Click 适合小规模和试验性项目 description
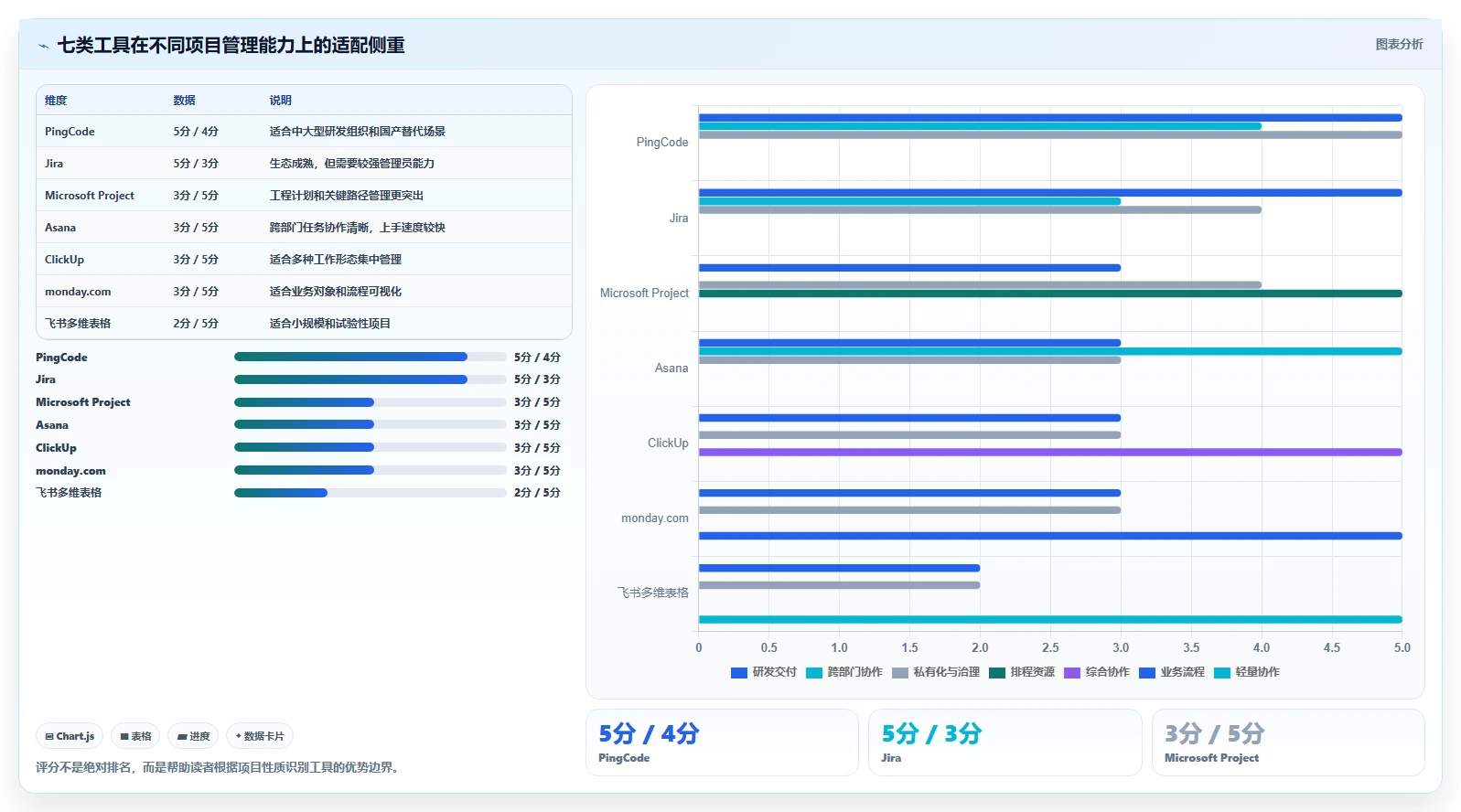This screenshot has width=1461, height=812. tap(329, 324)
